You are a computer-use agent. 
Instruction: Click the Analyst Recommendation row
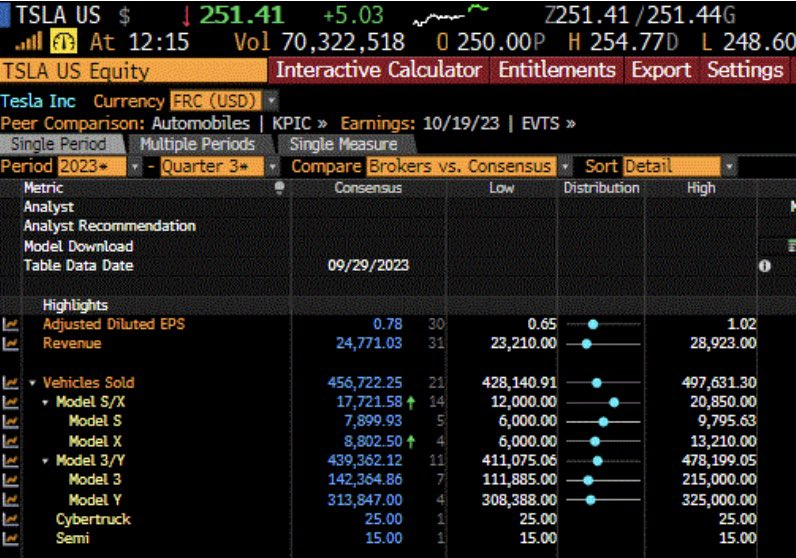point(109,226)
